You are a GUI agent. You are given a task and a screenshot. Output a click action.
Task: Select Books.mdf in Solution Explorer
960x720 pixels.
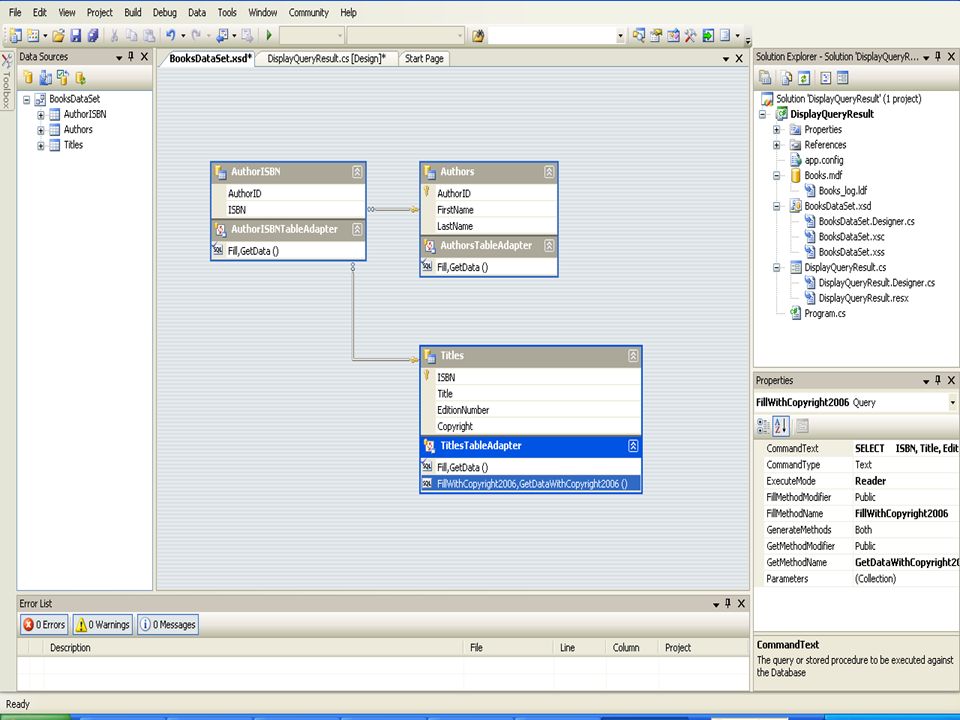(823, 175)
